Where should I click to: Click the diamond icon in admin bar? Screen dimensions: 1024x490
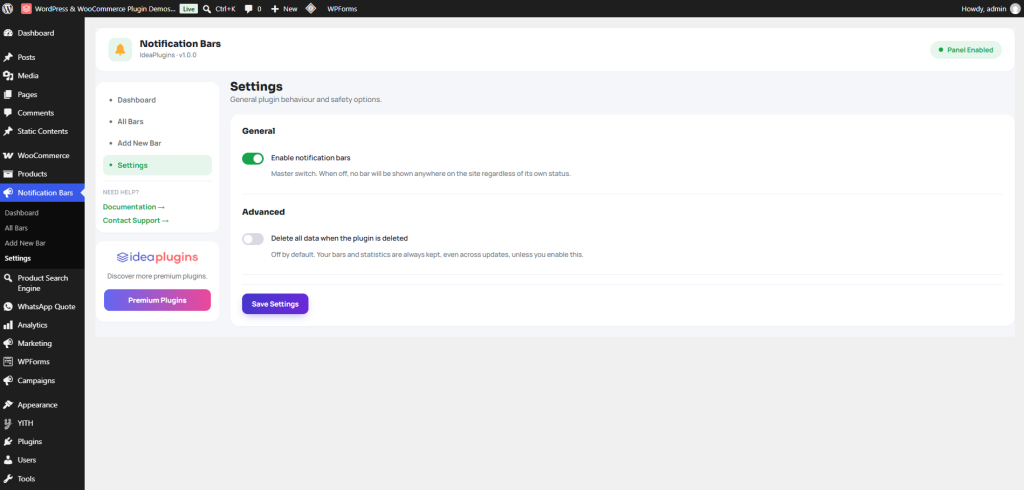click(x=312, y=8)
